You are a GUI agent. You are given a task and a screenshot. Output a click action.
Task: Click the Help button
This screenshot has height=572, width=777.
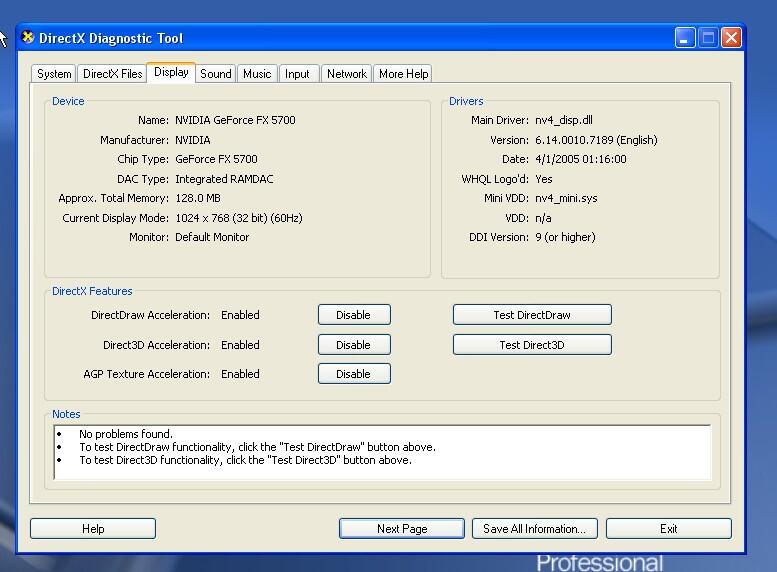(93, 528)
